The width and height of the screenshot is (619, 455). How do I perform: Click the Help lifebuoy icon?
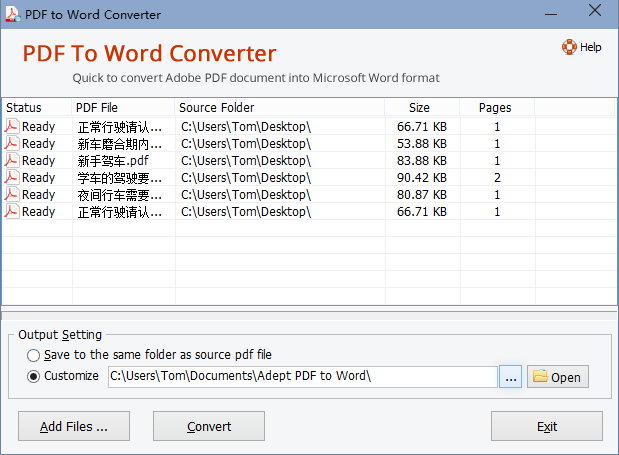[569, 47]
